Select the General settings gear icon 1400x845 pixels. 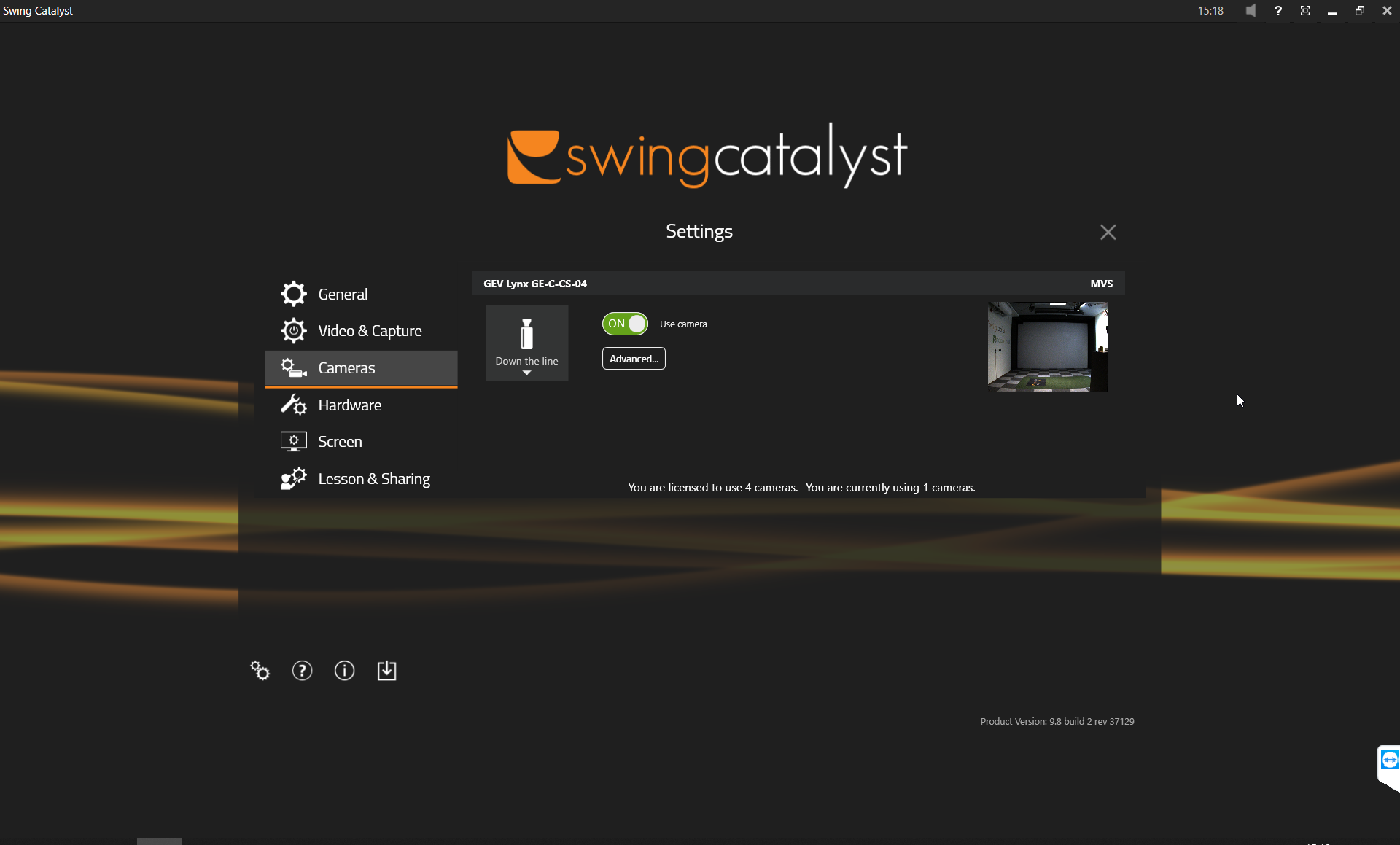coord(293,294)
